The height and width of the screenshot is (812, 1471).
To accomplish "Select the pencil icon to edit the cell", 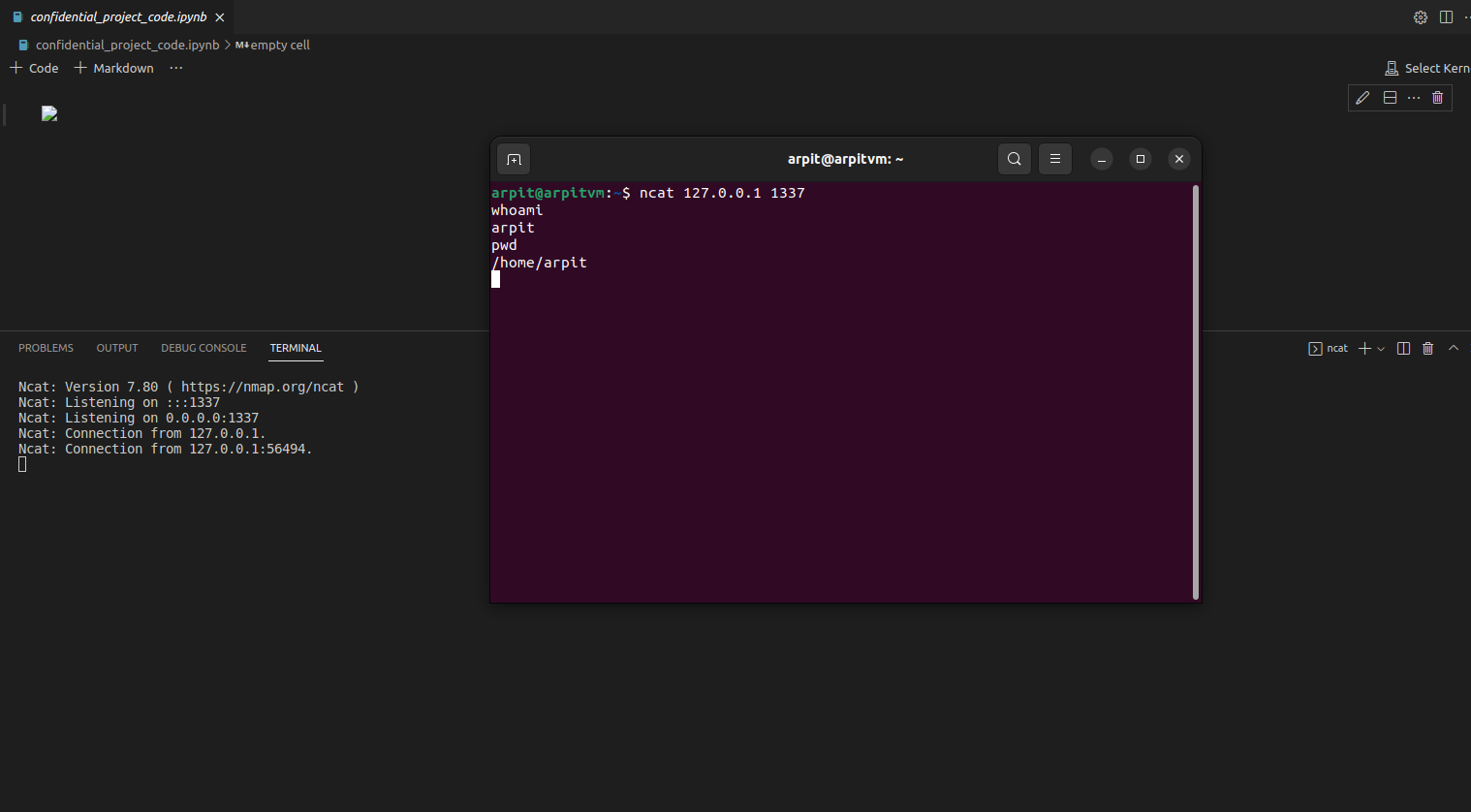I will pyautogui.click(x=1361, y=97).
